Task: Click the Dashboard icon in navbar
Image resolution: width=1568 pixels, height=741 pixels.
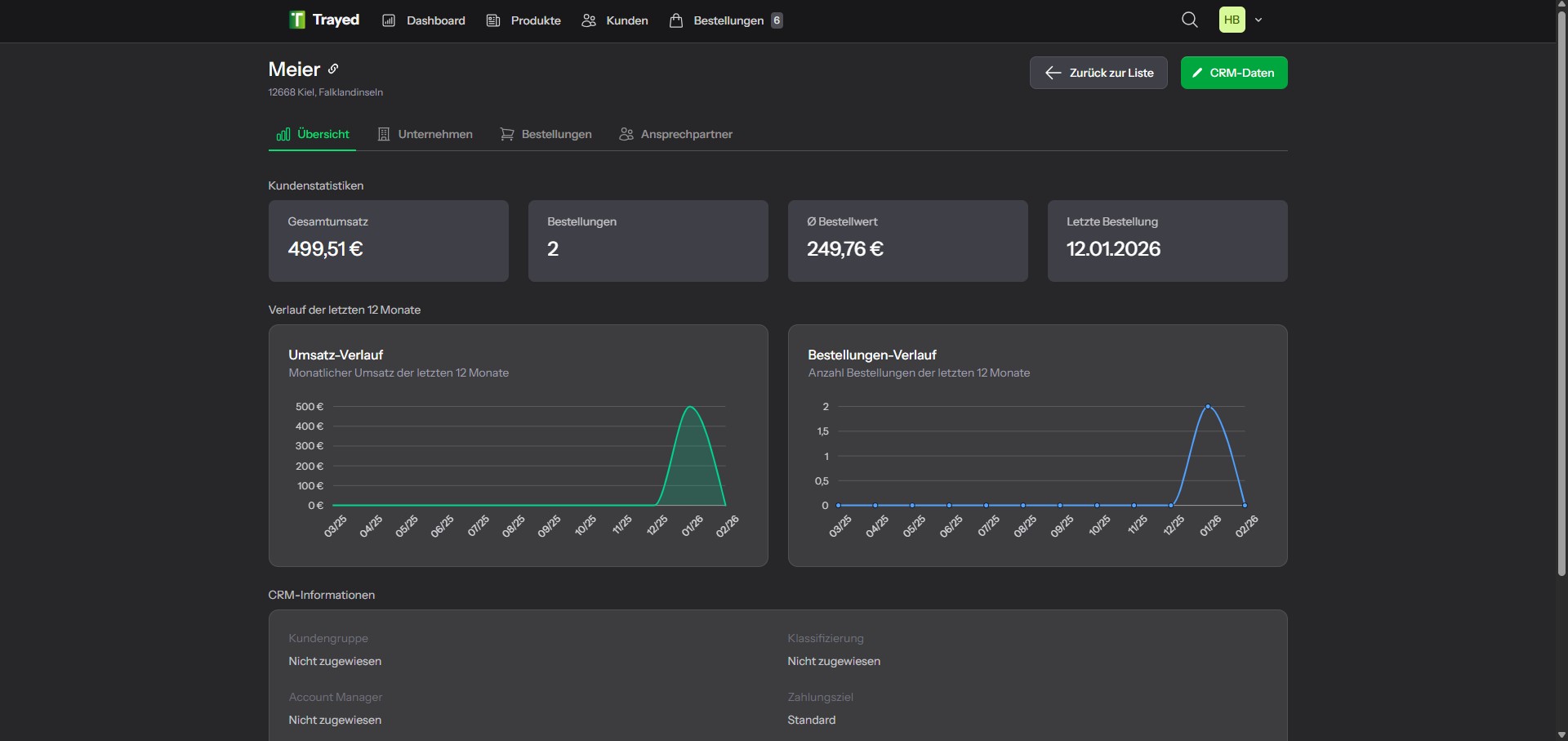Action: [389, 20]
